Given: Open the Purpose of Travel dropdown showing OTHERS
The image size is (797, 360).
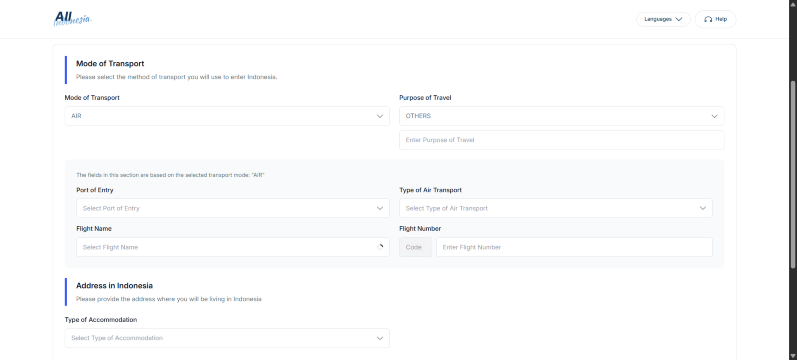Looking at the screenshot, I should pyautogui.click(x=562, y=116).
